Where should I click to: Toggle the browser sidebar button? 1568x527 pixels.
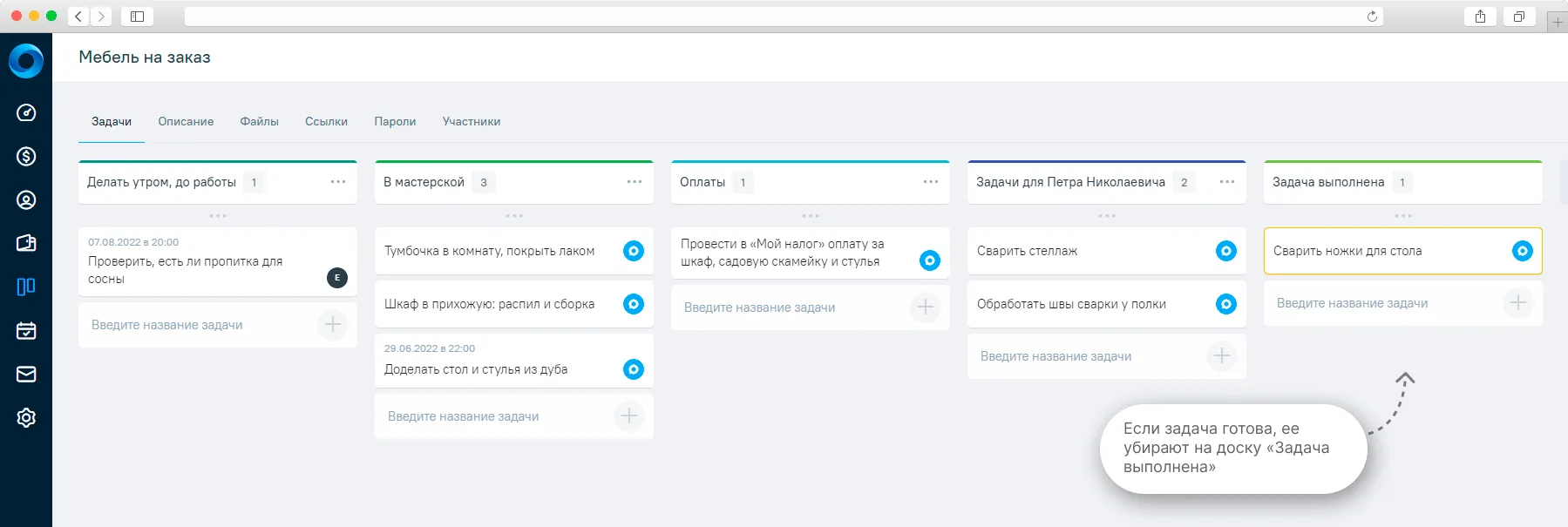137,16
